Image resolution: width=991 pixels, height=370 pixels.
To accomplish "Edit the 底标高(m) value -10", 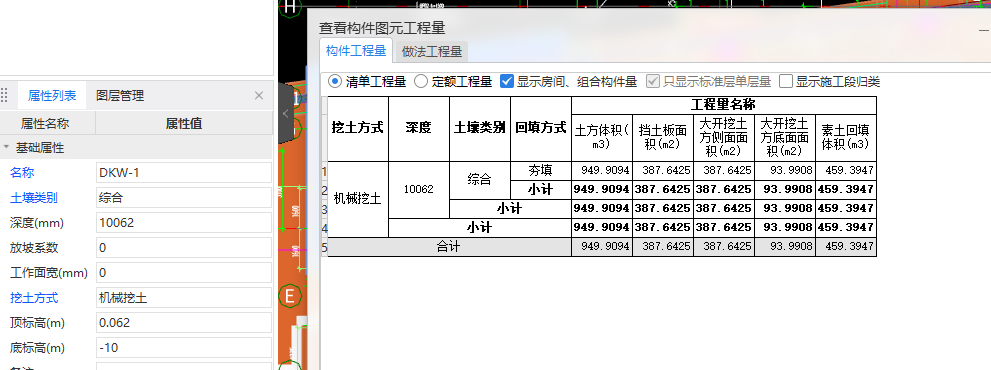I will click(x=184, y=348).
